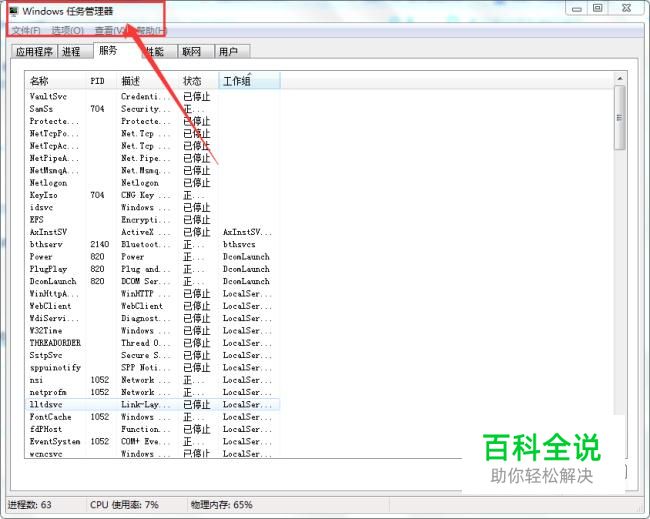The image size is (650, 519).
Task: Click the Task Manager title bar icon
Action: coord(14,11)
